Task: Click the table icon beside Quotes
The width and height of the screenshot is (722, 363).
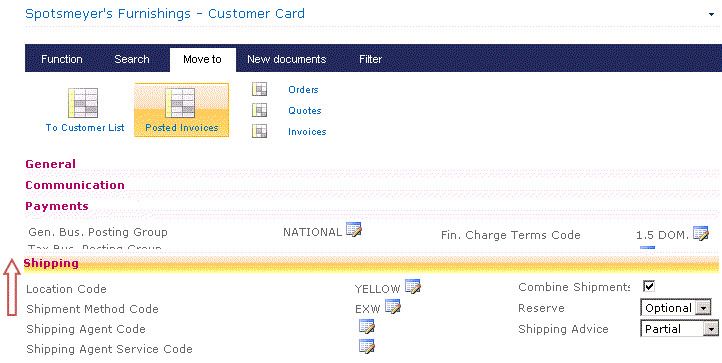Action: click(x=259, y=110)
